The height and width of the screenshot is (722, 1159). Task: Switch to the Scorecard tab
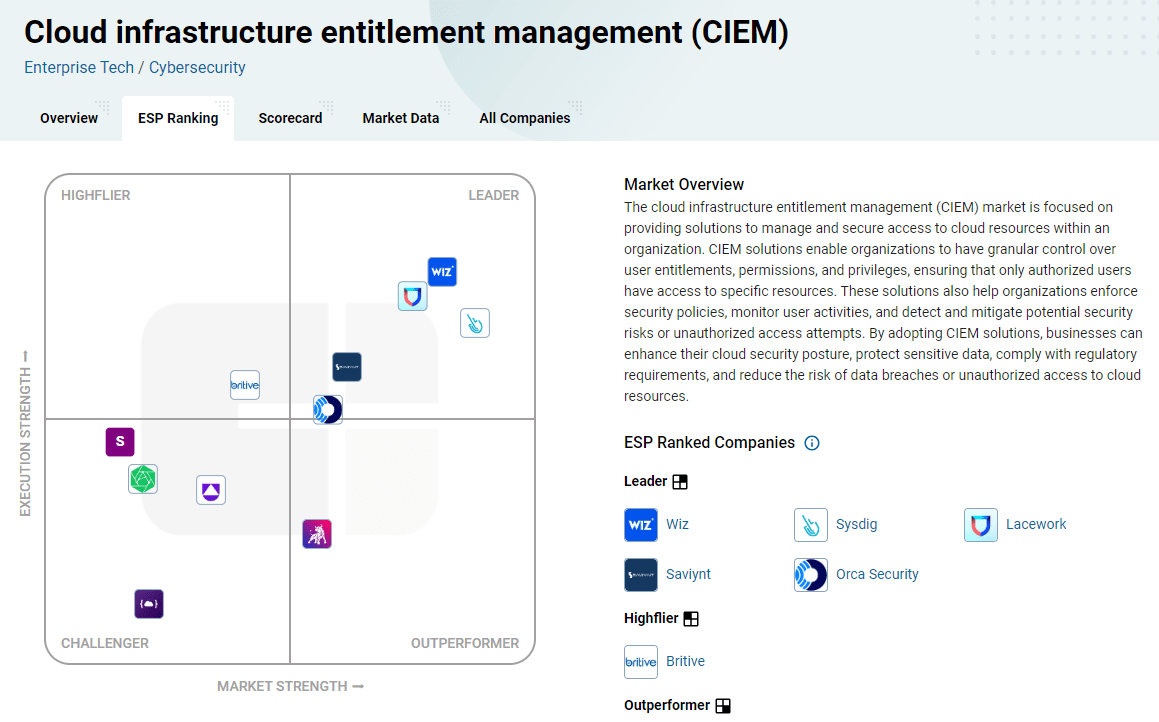(290, 118)
